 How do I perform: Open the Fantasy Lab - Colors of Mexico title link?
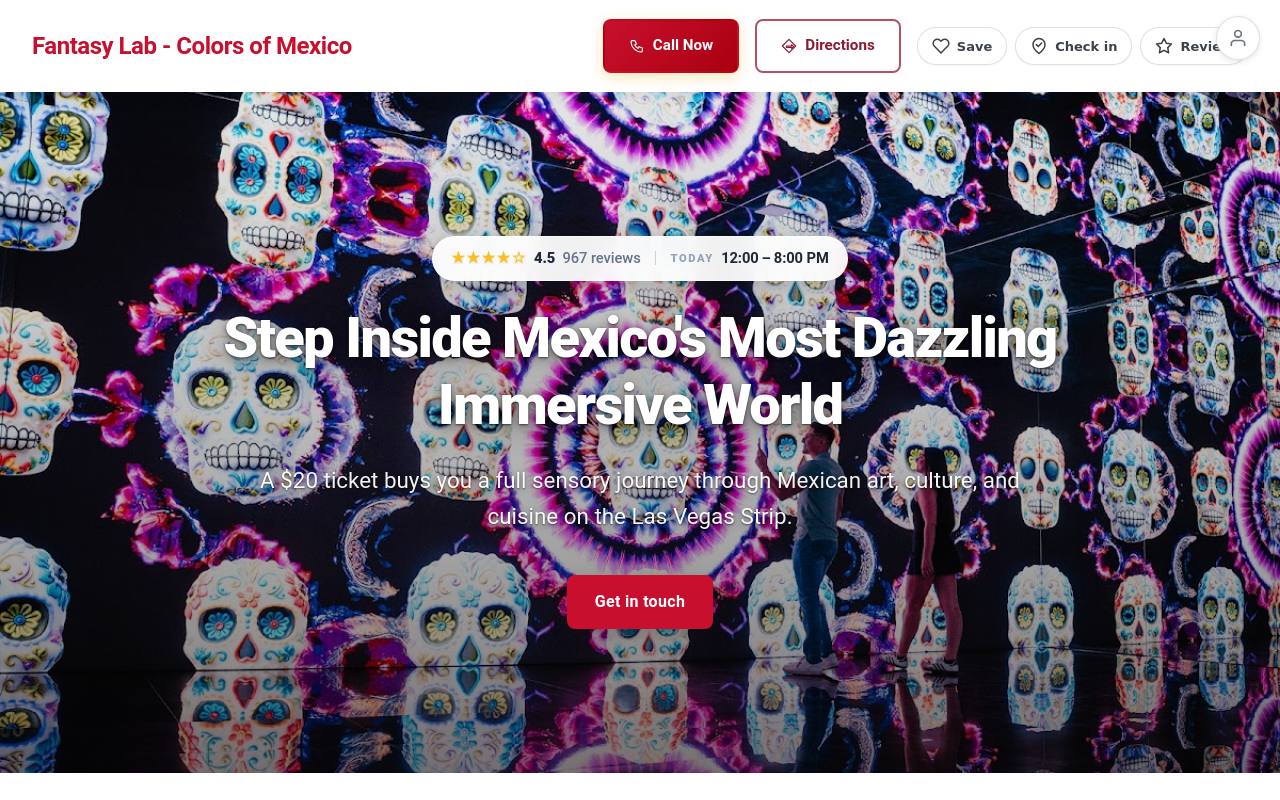tap(192, 46)
